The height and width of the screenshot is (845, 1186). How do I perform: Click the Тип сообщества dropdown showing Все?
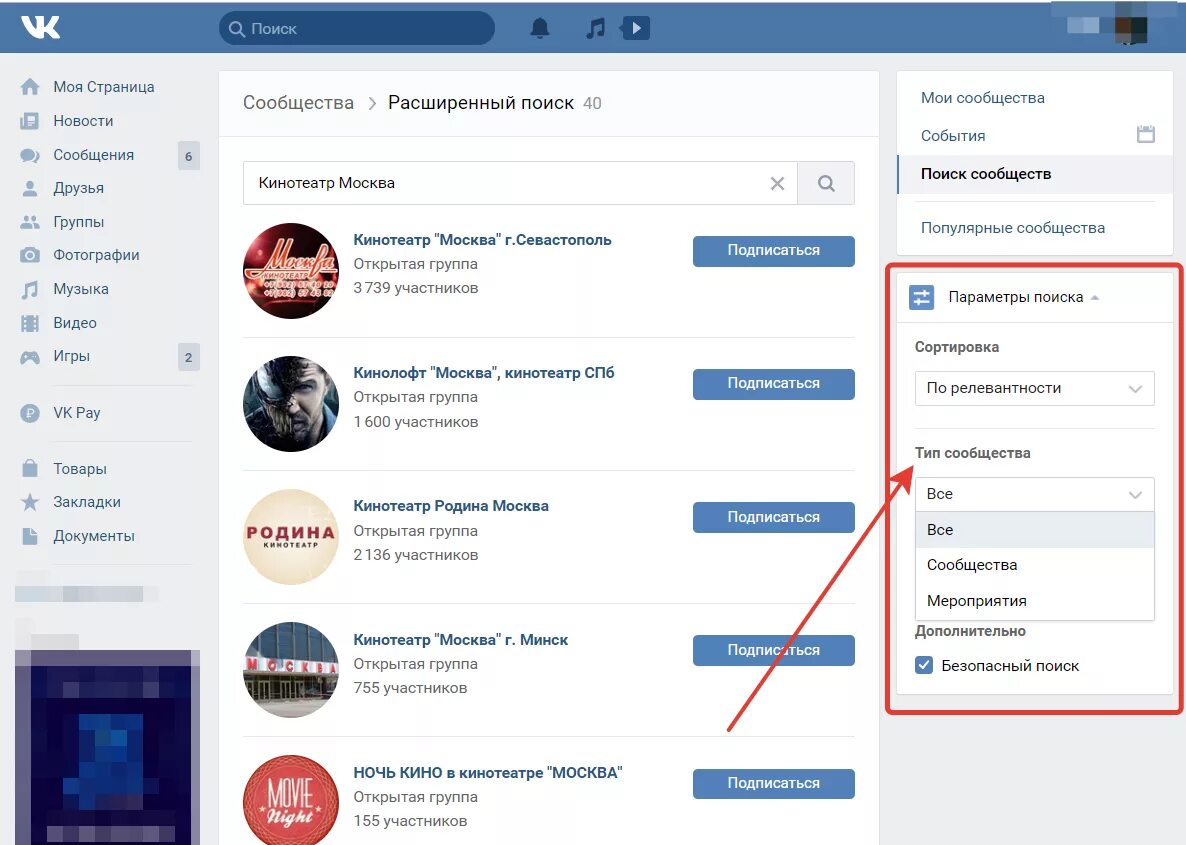click(x=1034, y=494)
